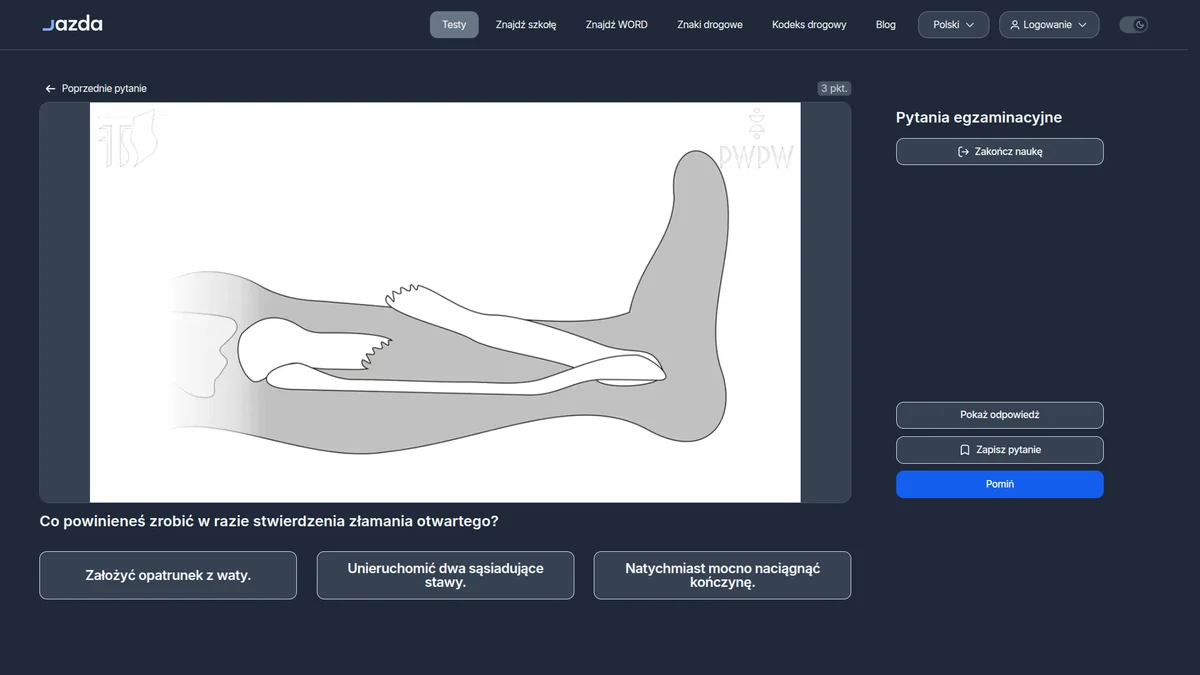Click the user icon next to Logowanie
The width and height of the screenshot is (1200, 675).
(1015, 25)
